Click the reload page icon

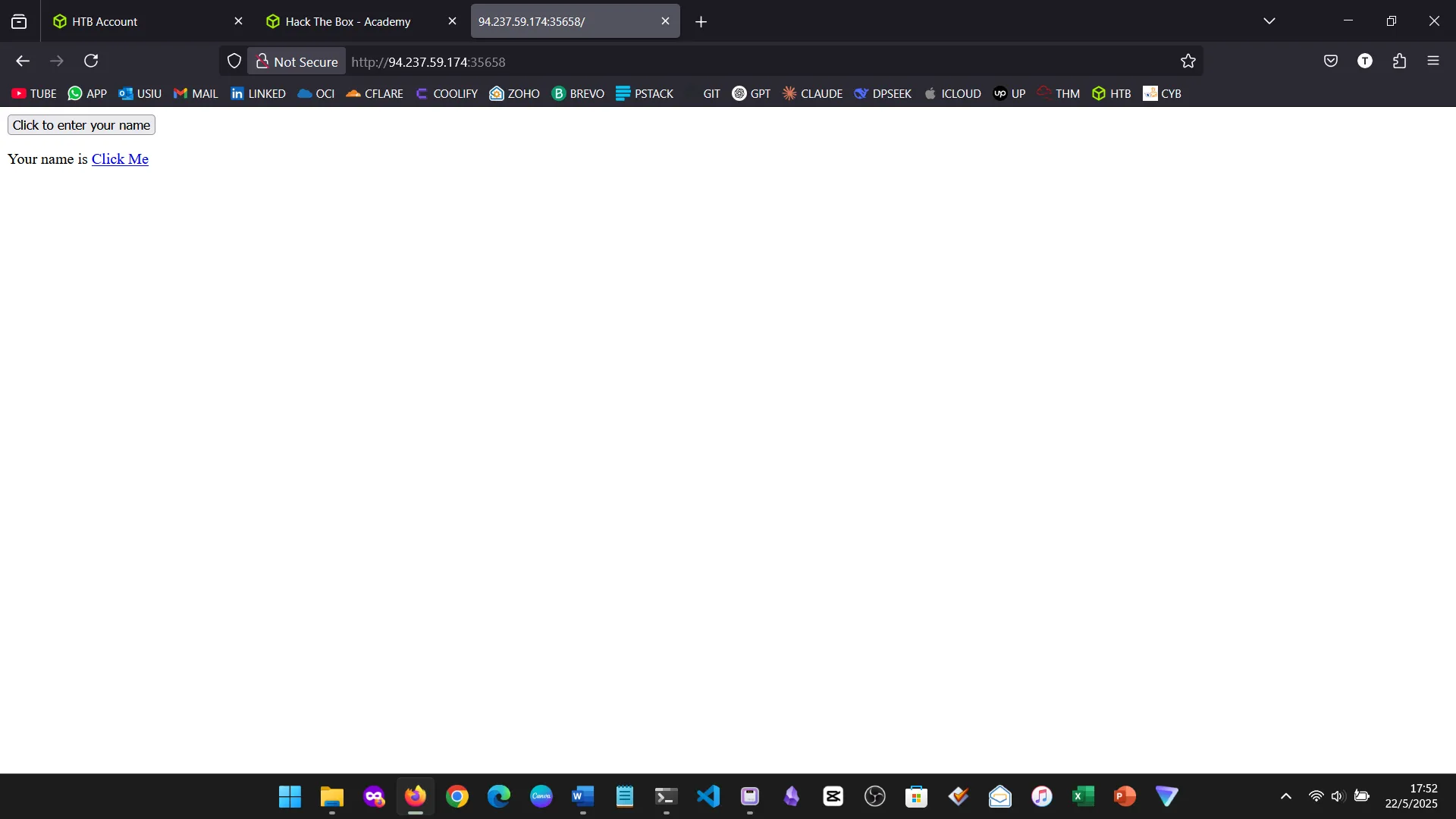(x=91, y=61)
